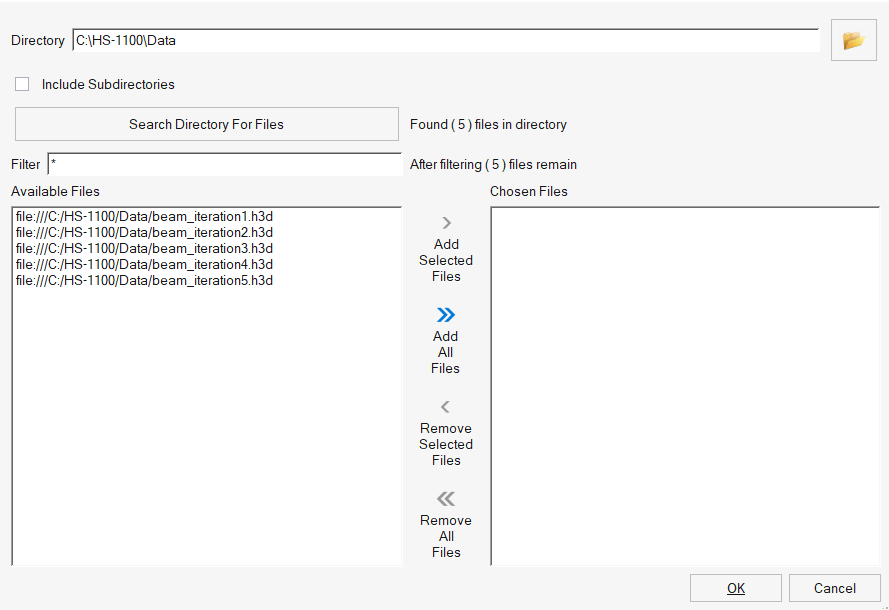Click the single right chevron Add Selected icon
The image size is (889, 610).
coord(446,223)
